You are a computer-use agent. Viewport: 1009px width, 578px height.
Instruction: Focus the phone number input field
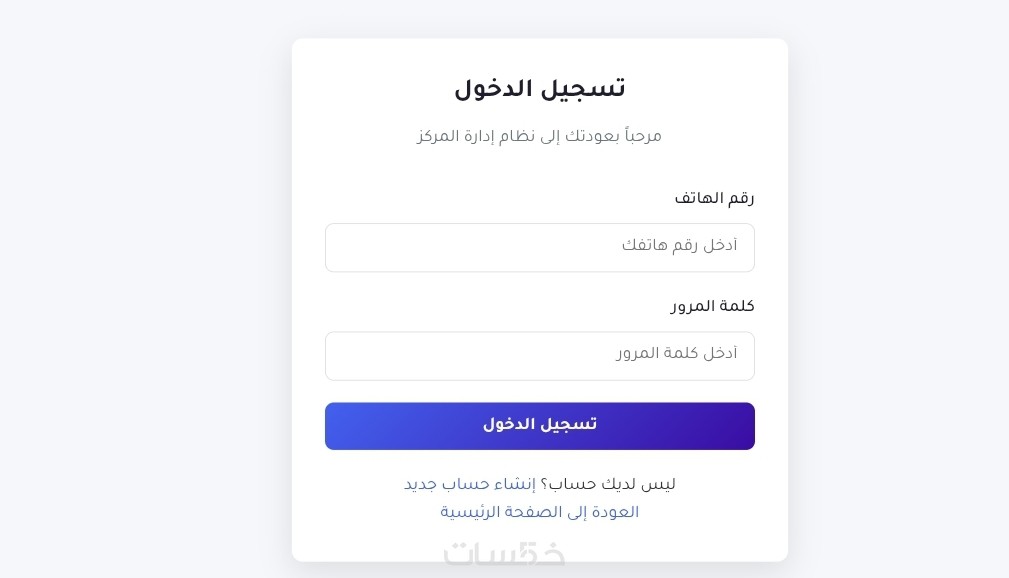click(539, 247)
